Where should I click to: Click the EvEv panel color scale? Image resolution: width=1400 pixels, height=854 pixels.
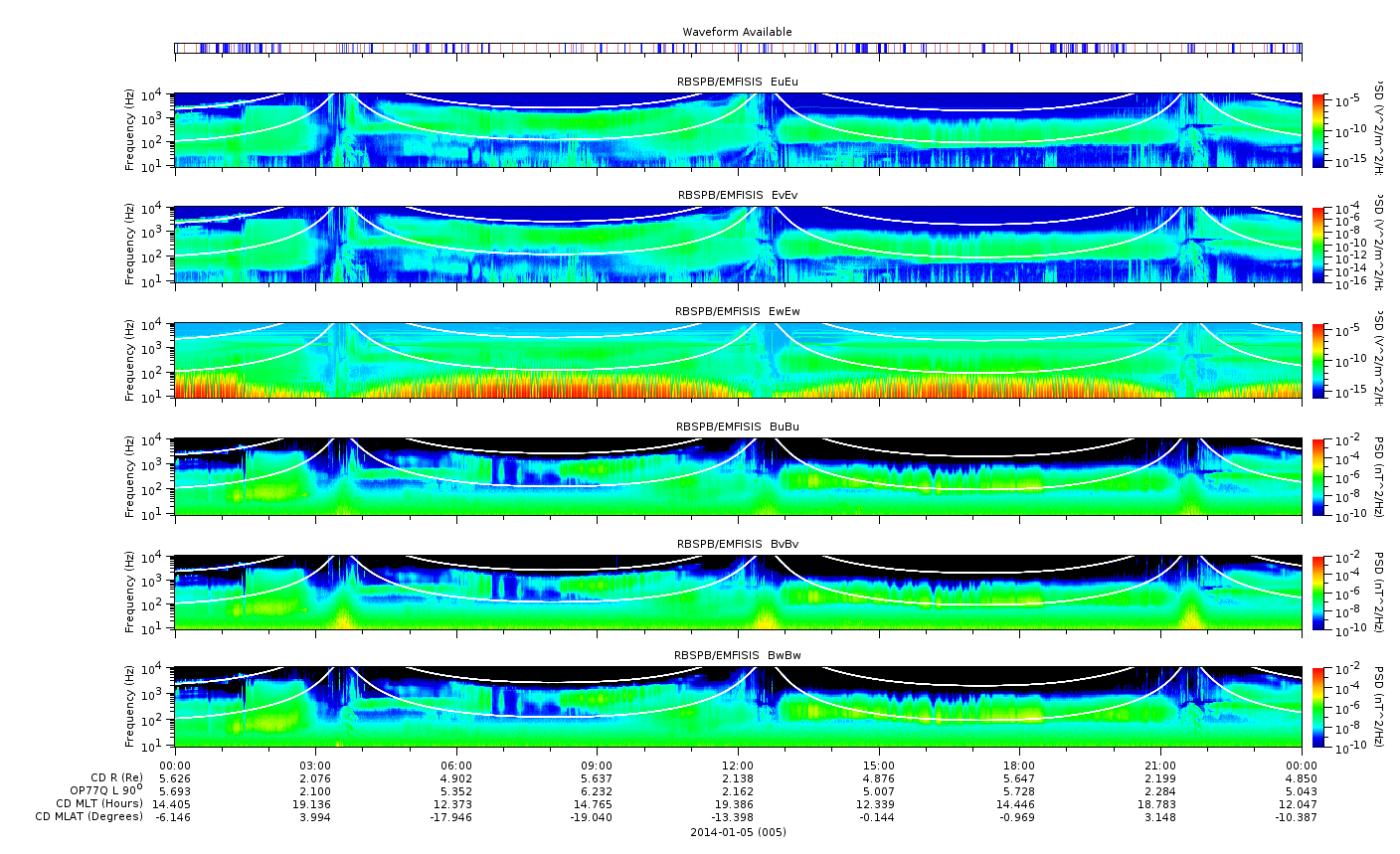point(1318,245)
